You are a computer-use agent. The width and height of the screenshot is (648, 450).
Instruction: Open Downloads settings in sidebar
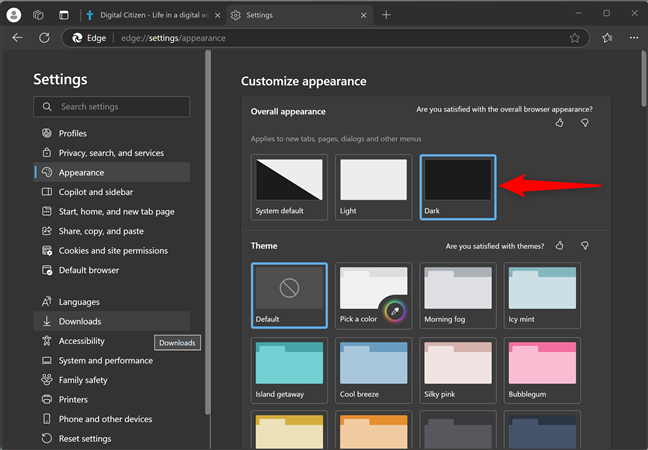(112, 321)
